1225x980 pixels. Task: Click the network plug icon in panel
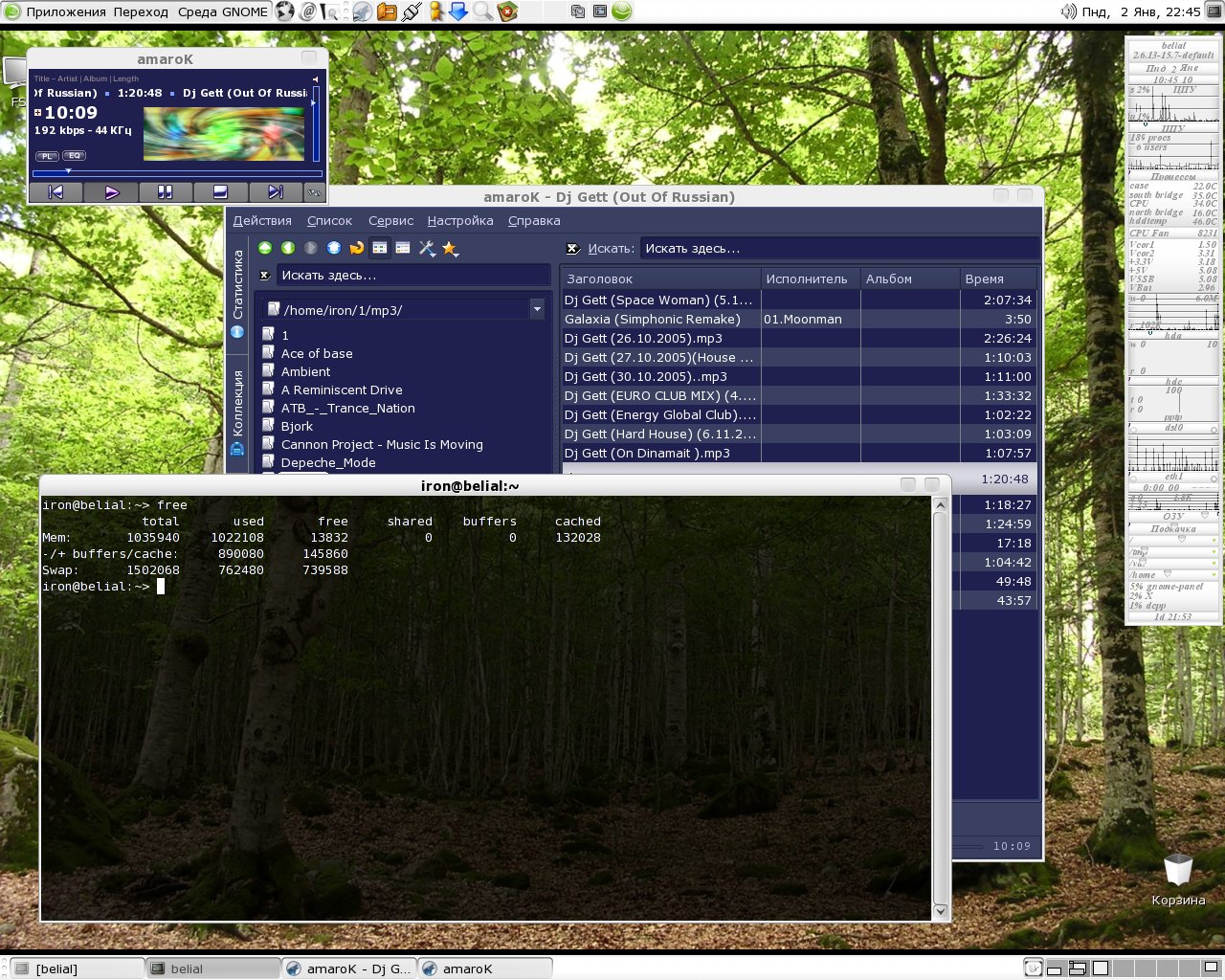412,11
